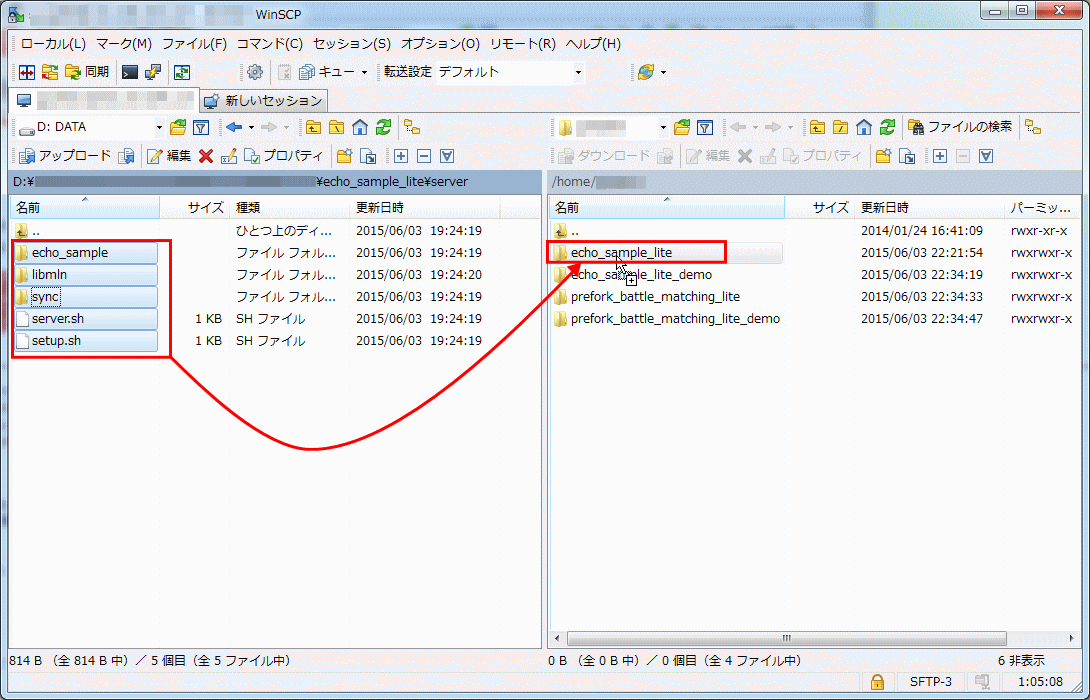
Task: Click the ファイルの検索 find files button
Action: coord(961,127)
